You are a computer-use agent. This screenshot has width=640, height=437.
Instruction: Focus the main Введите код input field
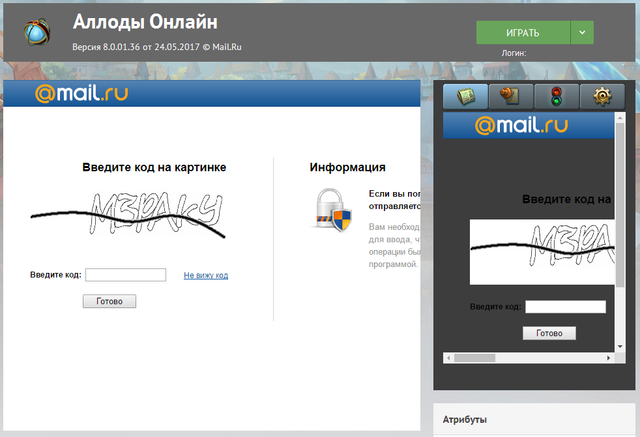pyautogui.click(x=125, y=275)
